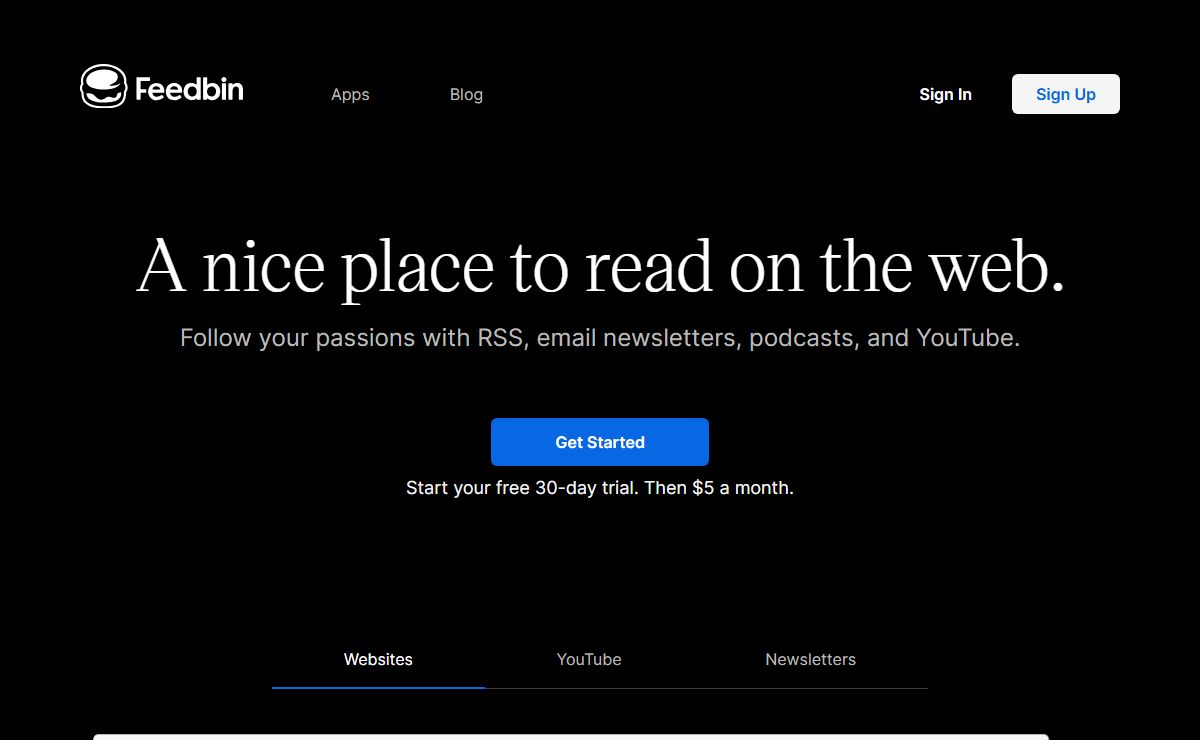Click the Feedbin burger logo icon

(103, 87)
